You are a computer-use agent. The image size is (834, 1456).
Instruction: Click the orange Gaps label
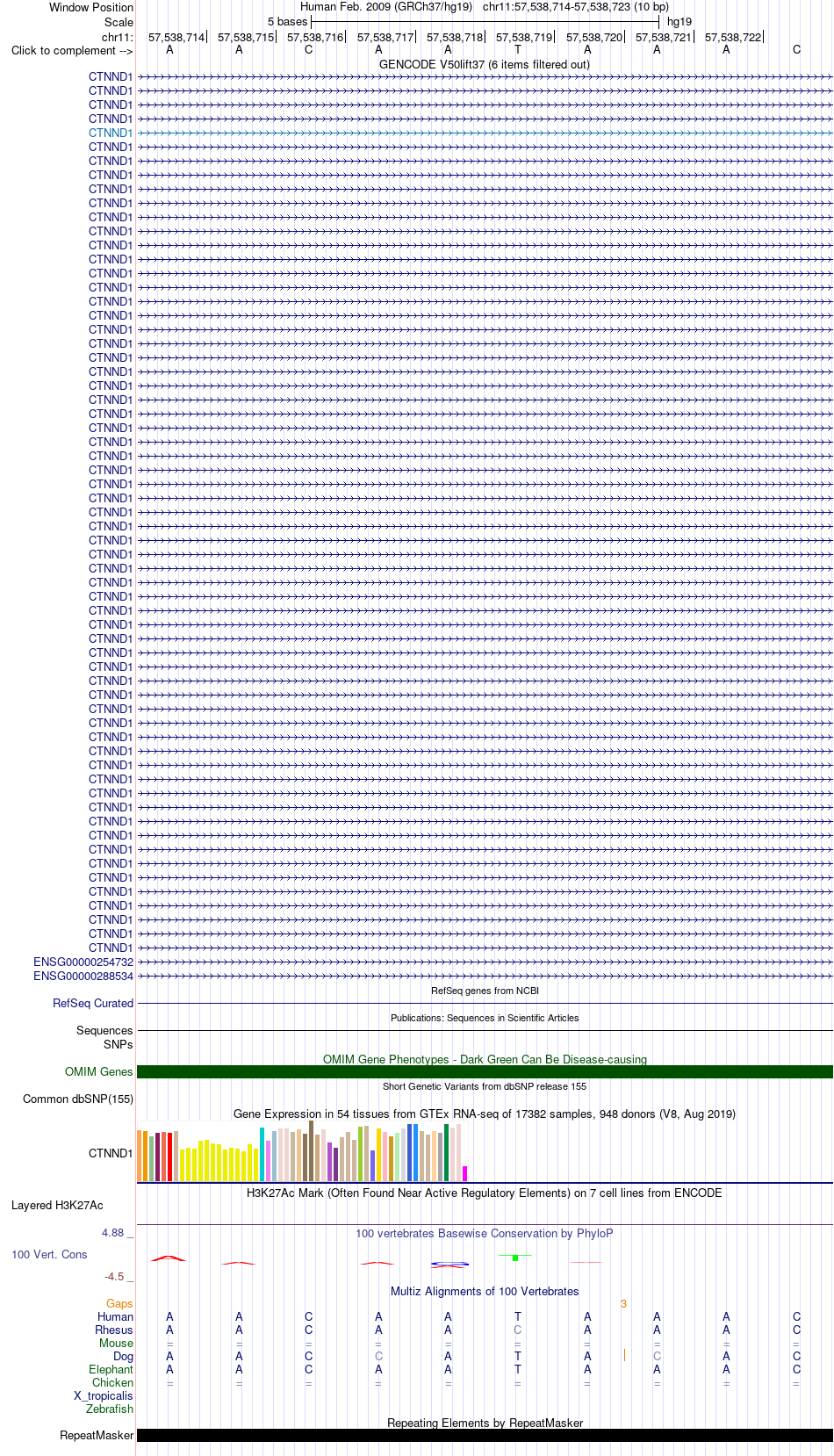tap(119, 1303)
